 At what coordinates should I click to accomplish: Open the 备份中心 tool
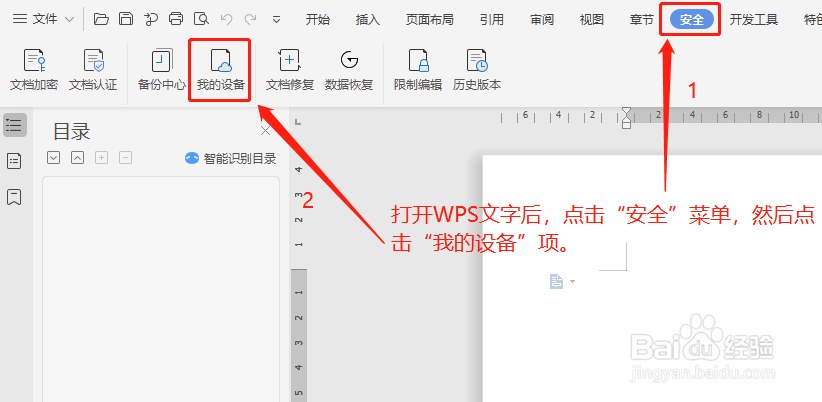(161, 70)
